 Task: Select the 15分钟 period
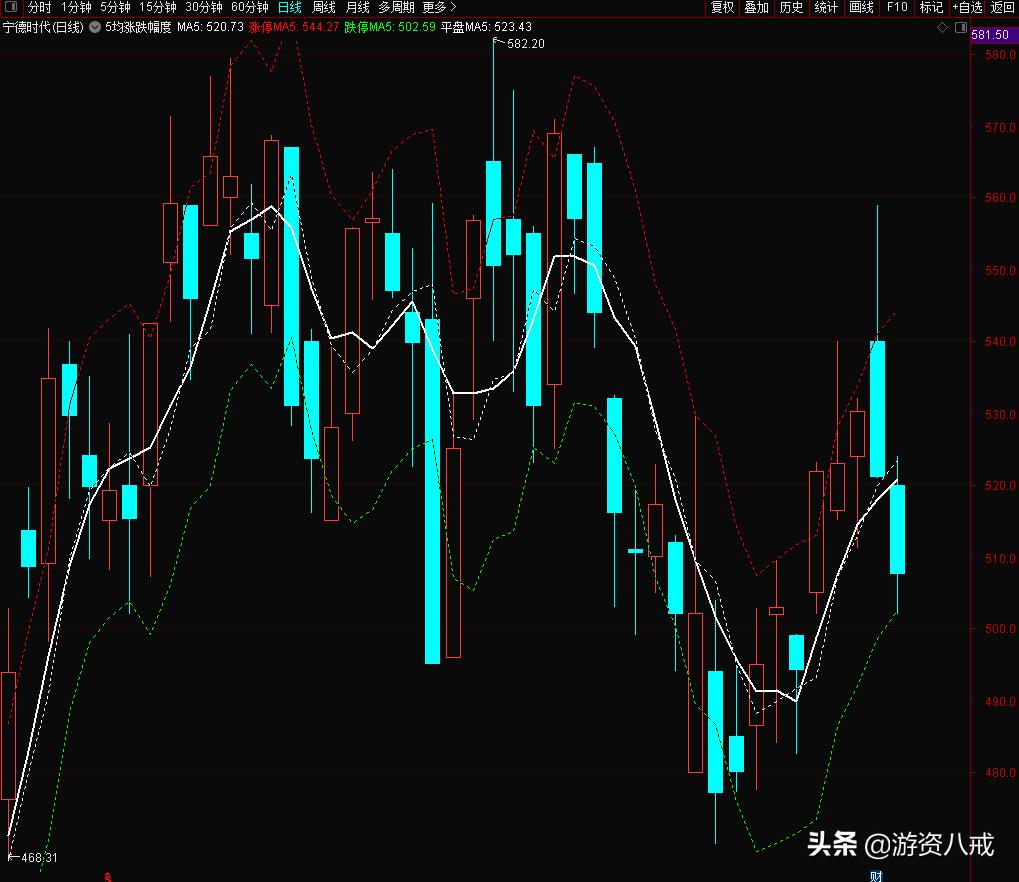pyautogui.click(x=158, y=7)
